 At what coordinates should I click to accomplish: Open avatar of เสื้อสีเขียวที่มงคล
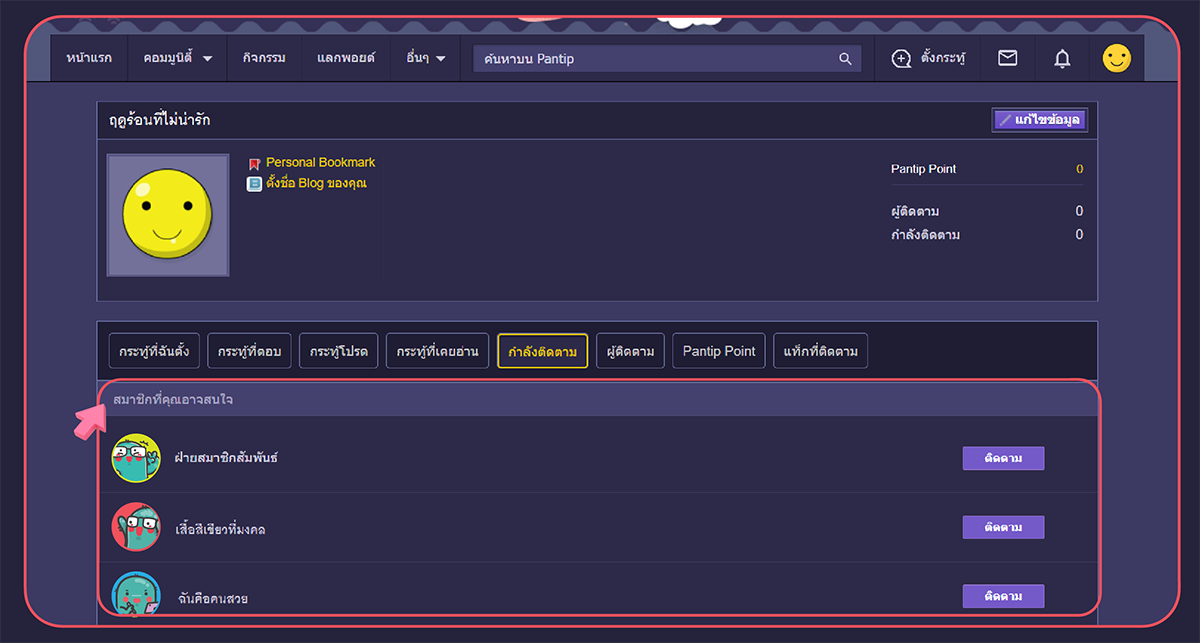(137, 527)
